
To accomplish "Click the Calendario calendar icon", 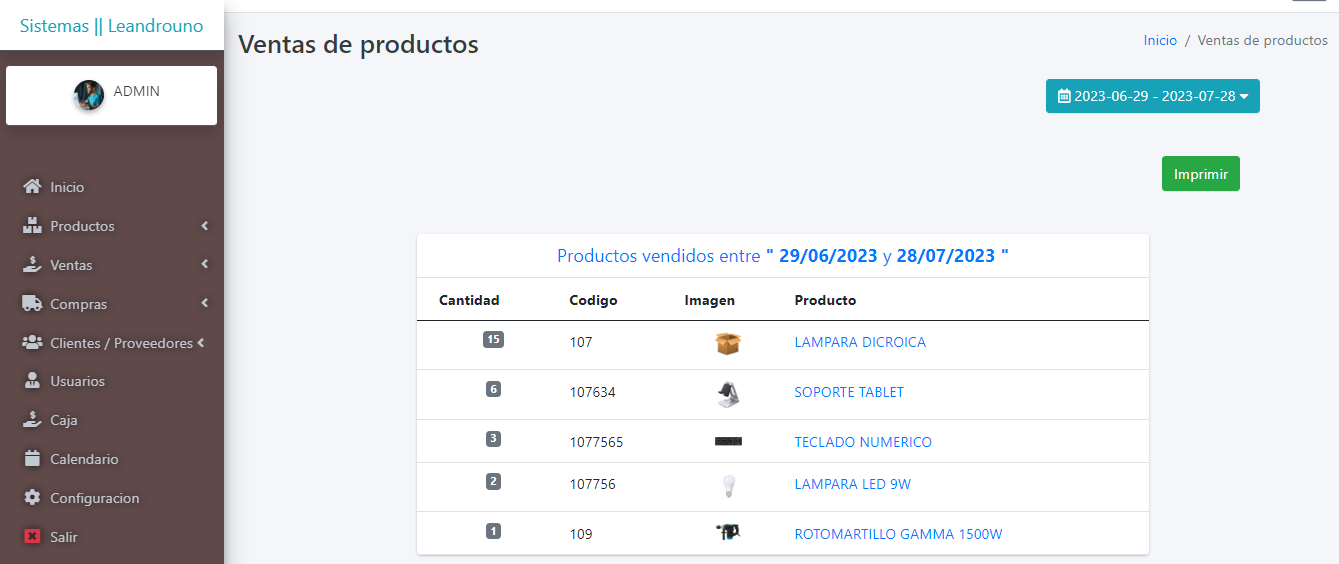I will point(32,459).
